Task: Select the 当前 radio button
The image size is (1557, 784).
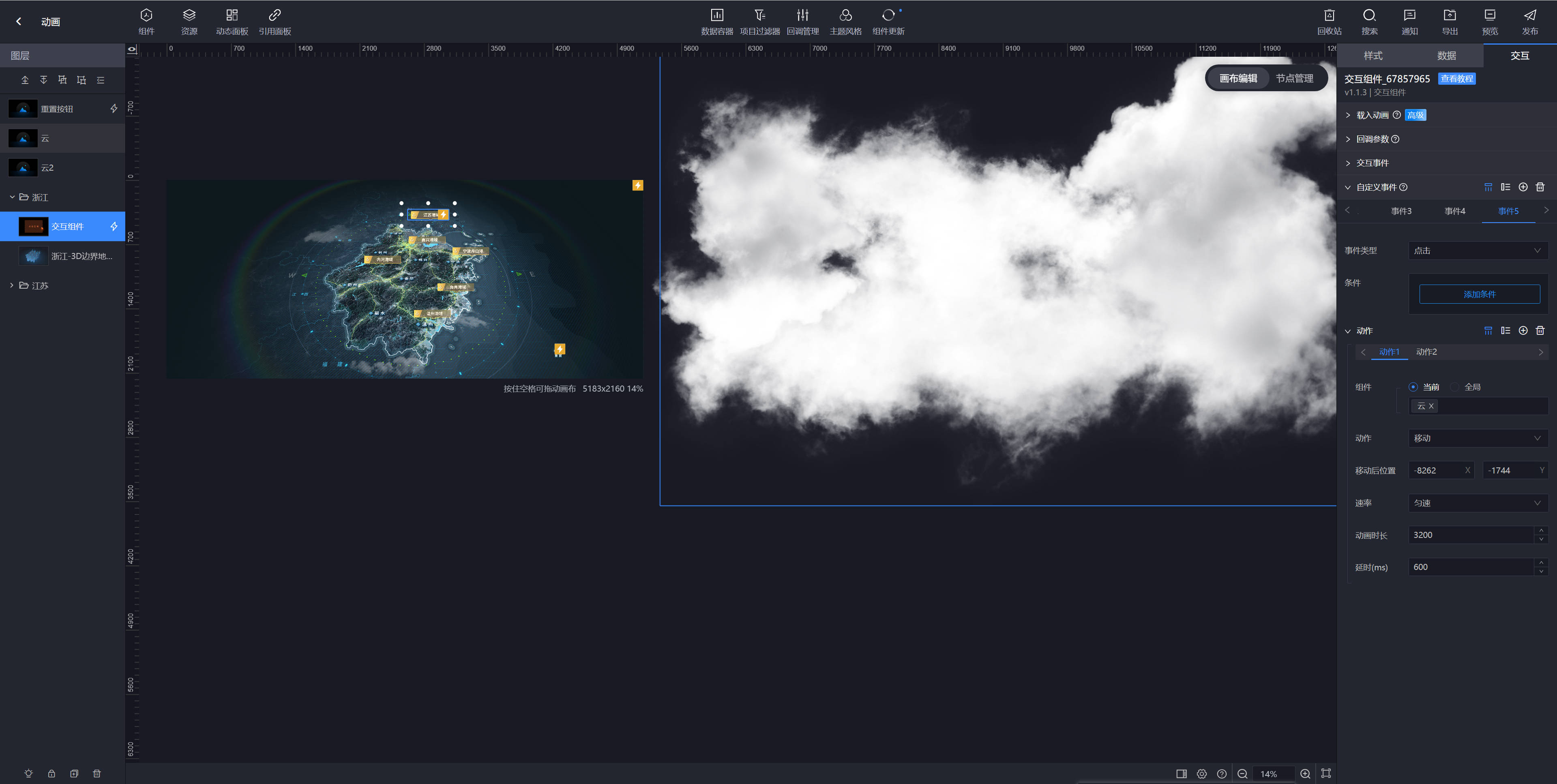Action: (1413, 387)
